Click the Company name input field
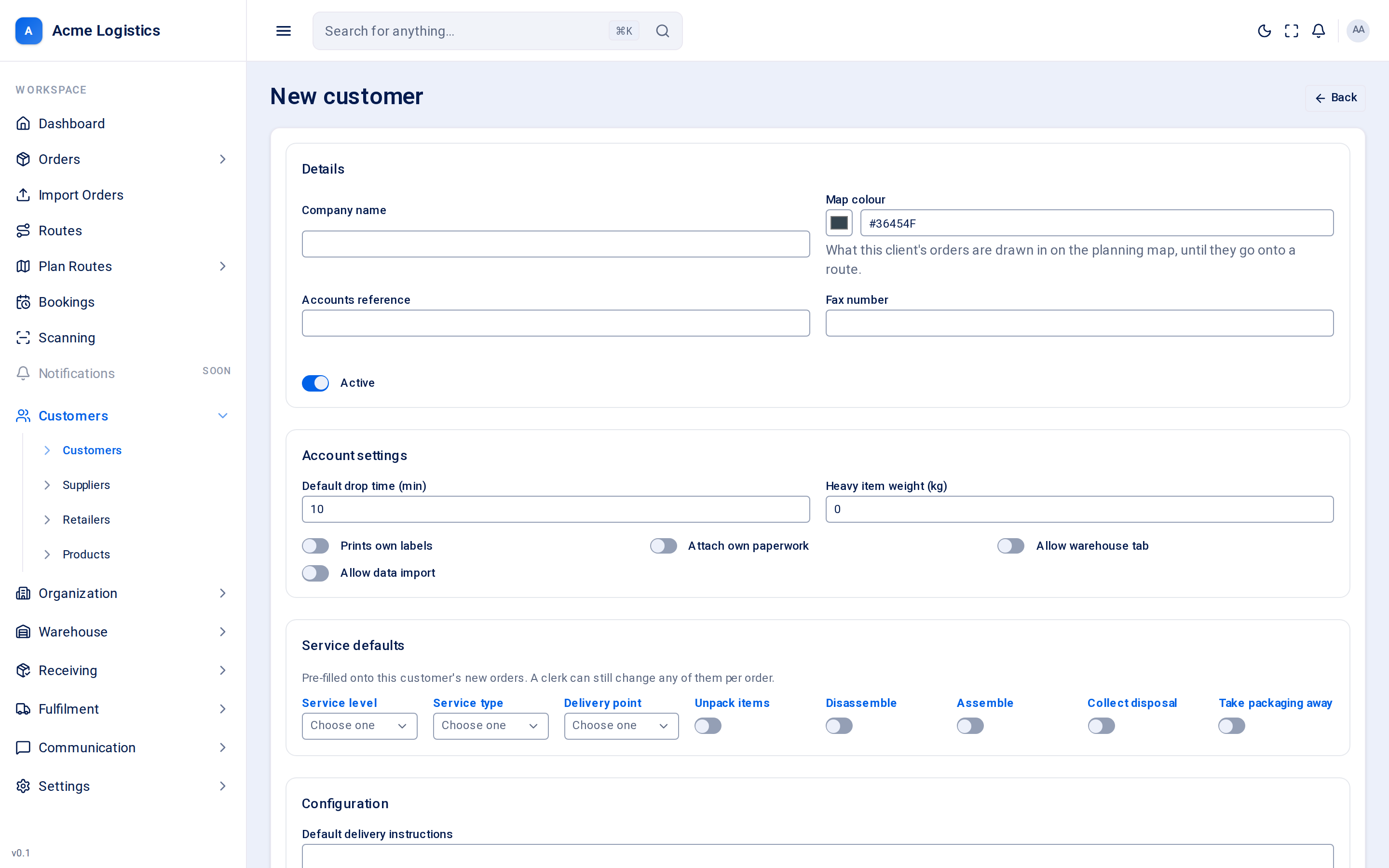Image resolution: width=1389 pixels, height=868 pixels. tap(556, 244)
